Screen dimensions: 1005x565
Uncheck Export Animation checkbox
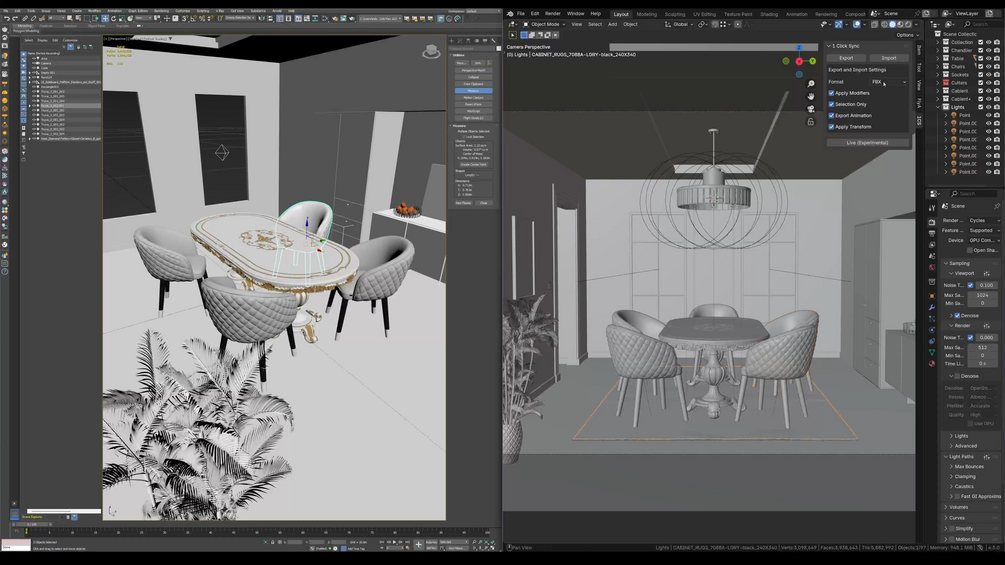pos(831,115)
